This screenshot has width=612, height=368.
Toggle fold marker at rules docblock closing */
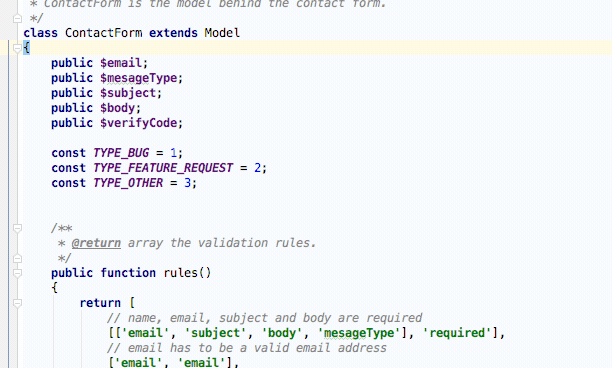17,258
